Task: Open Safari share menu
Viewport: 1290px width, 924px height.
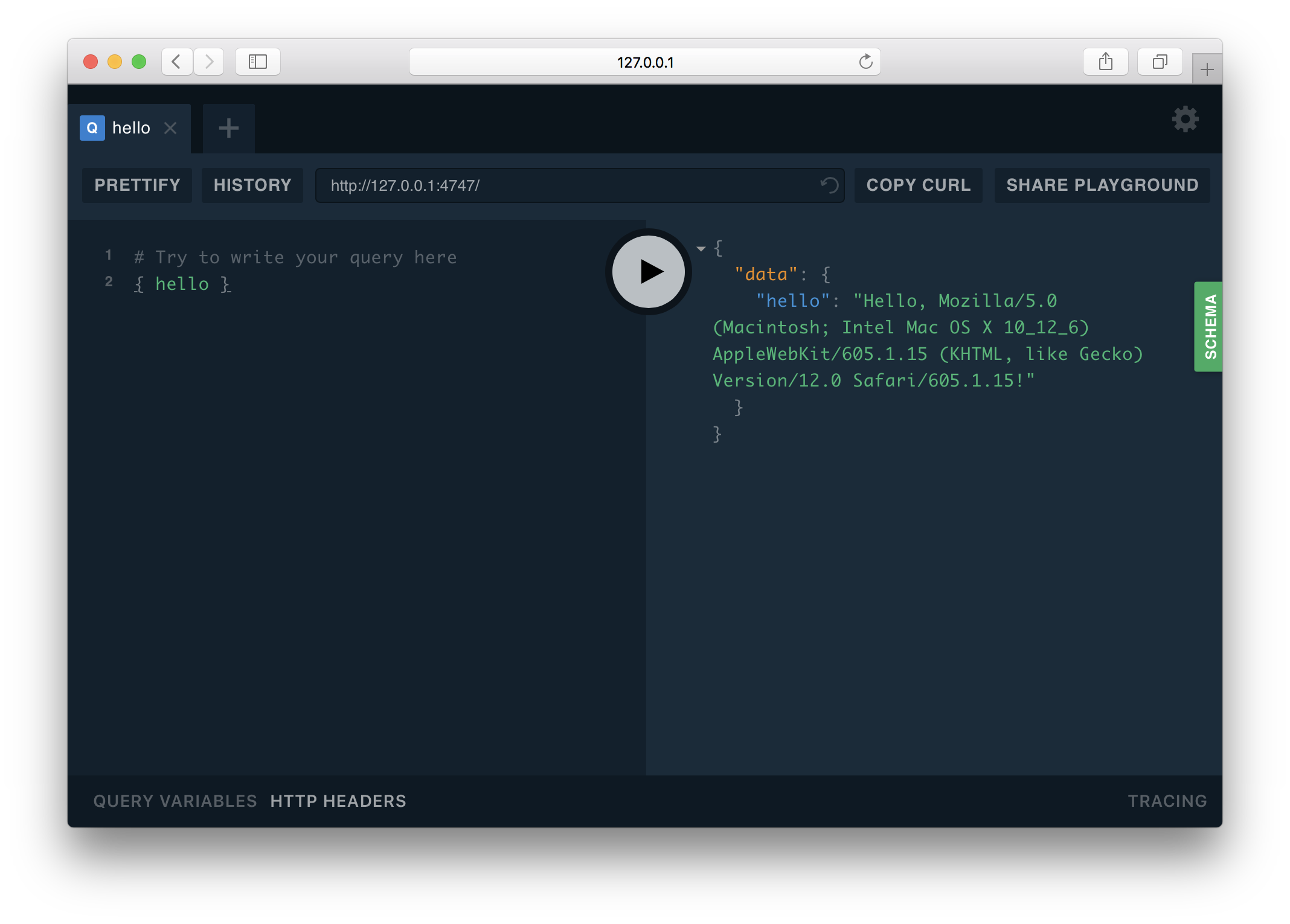Action: pos(1105,62)
